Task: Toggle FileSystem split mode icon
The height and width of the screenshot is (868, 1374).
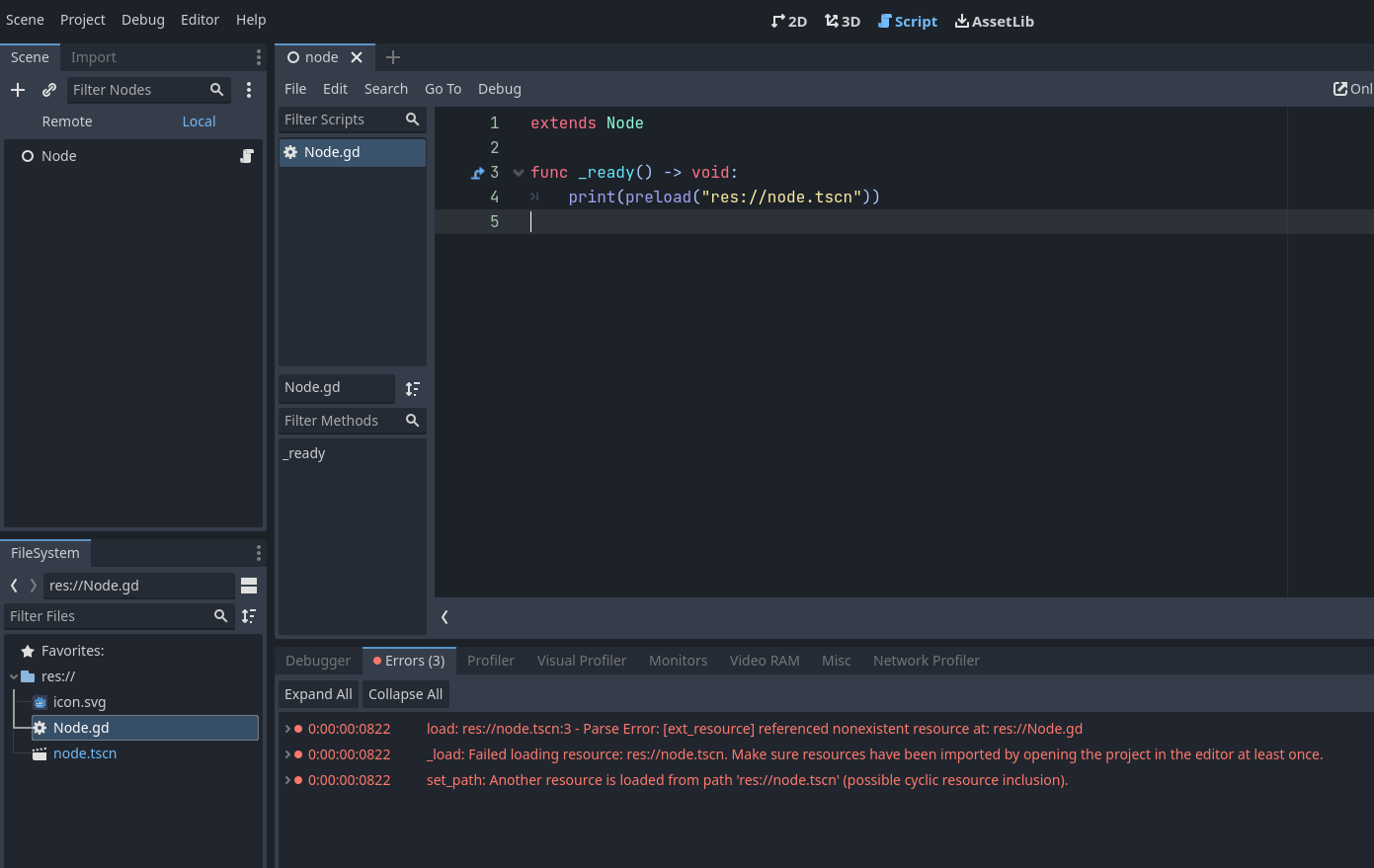Action: click(249, 585)
